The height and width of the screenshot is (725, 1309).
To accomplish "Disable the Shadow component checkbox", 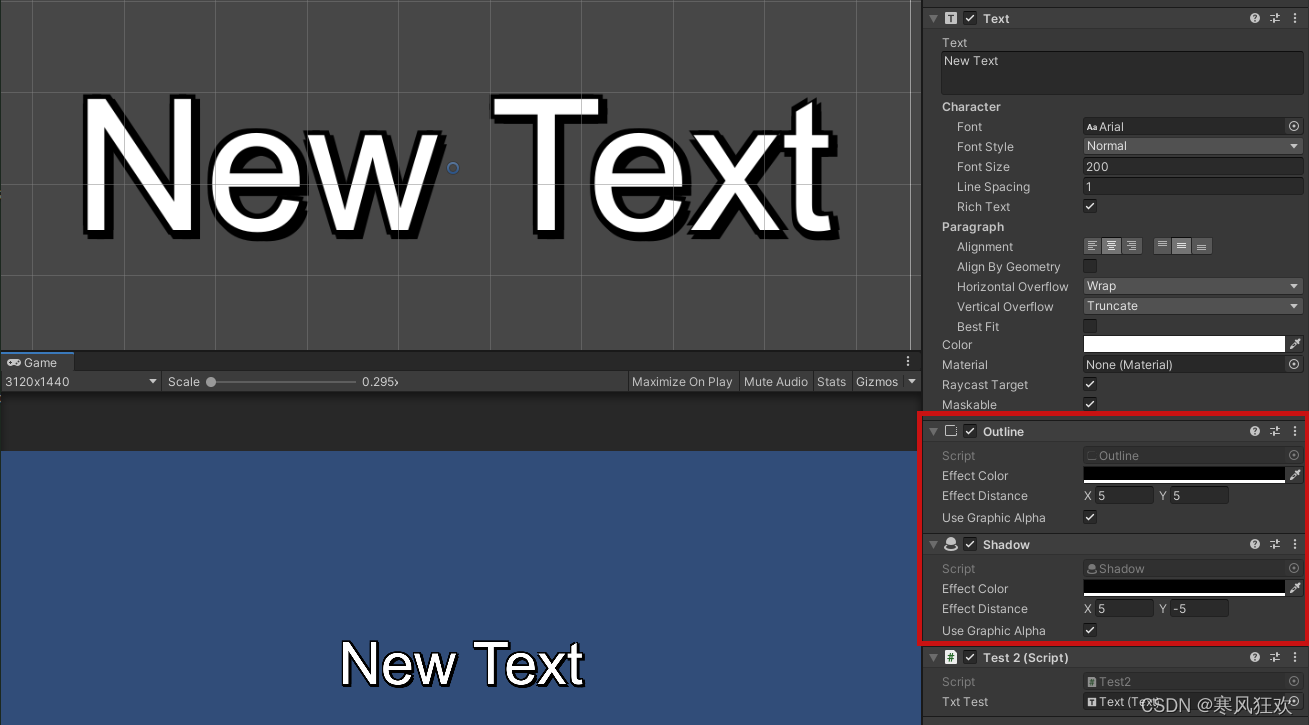I will [970, 544].
